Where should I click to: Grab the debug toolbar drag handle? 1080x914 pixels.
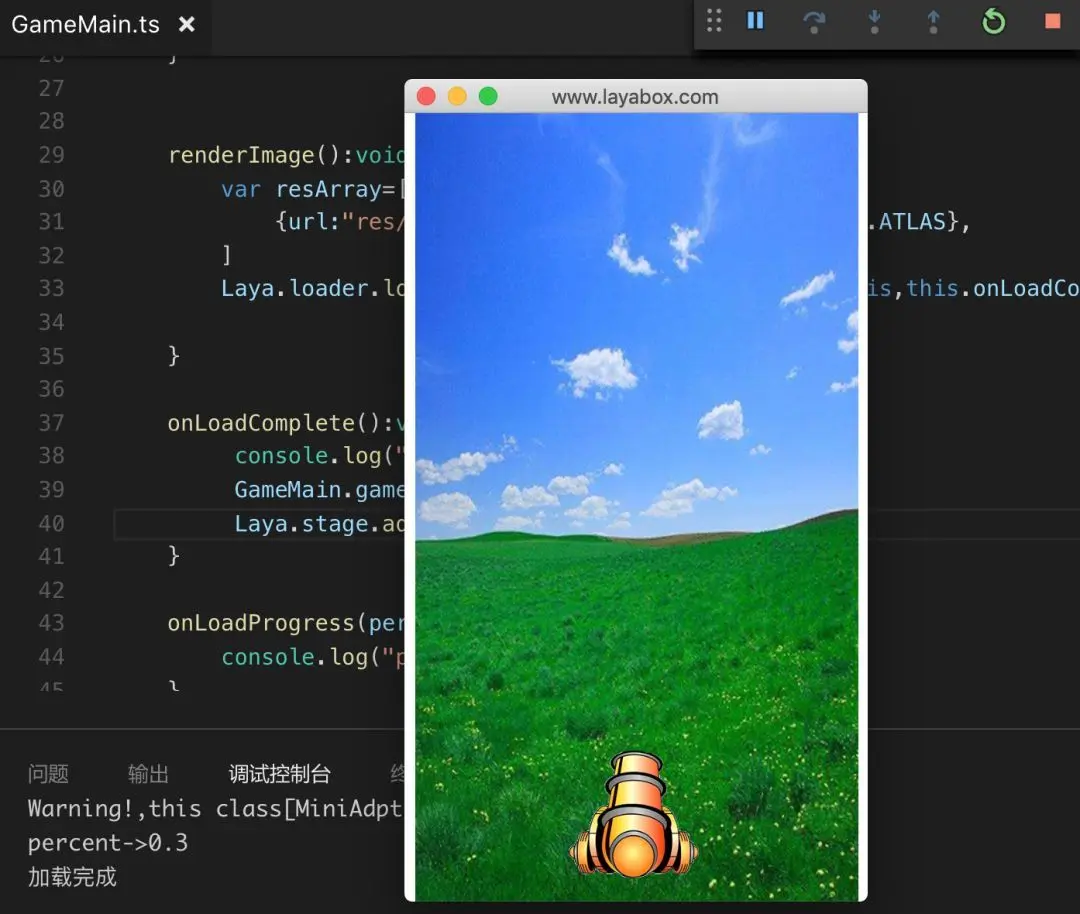[x=714, y=21]
